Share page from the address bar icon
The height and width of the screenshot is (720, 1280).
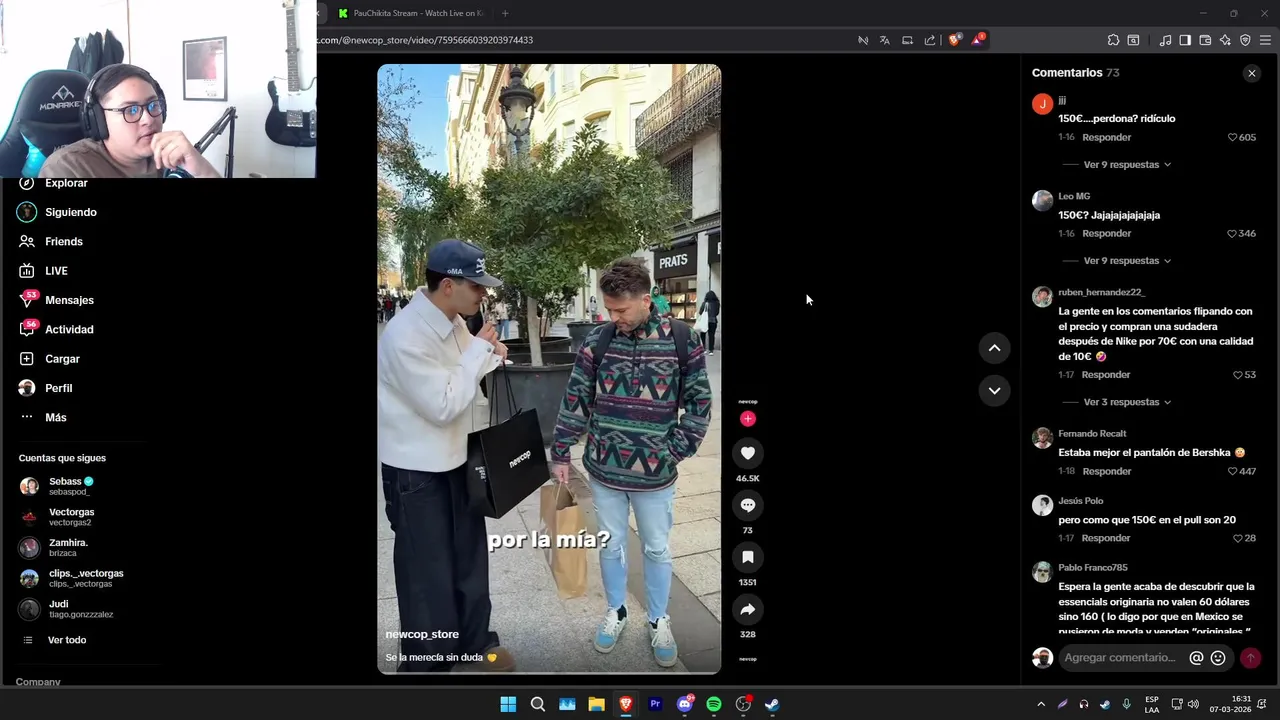coord(930,40)
